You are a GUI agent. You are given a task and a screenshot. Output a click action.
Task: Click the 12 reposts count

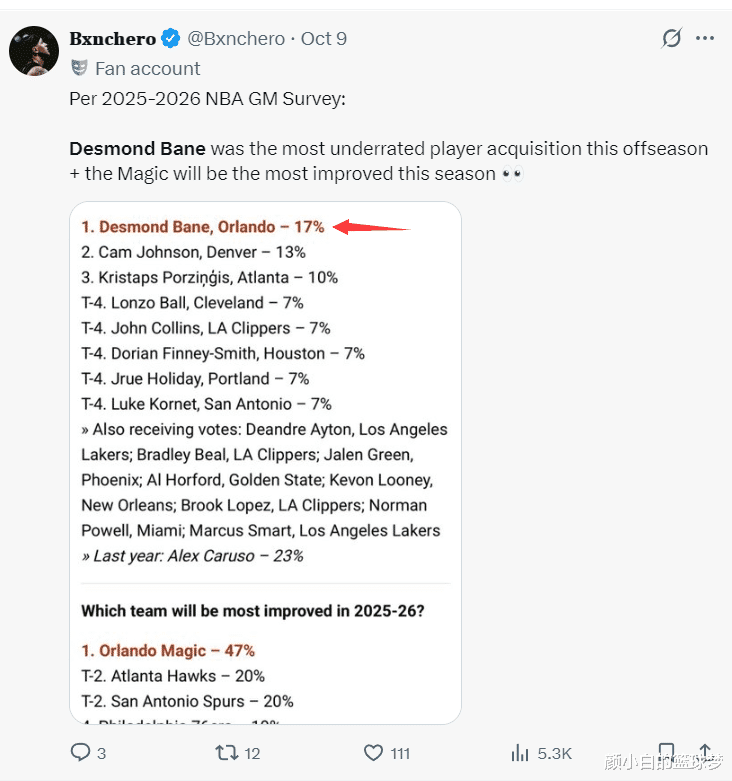coord(253,753)
